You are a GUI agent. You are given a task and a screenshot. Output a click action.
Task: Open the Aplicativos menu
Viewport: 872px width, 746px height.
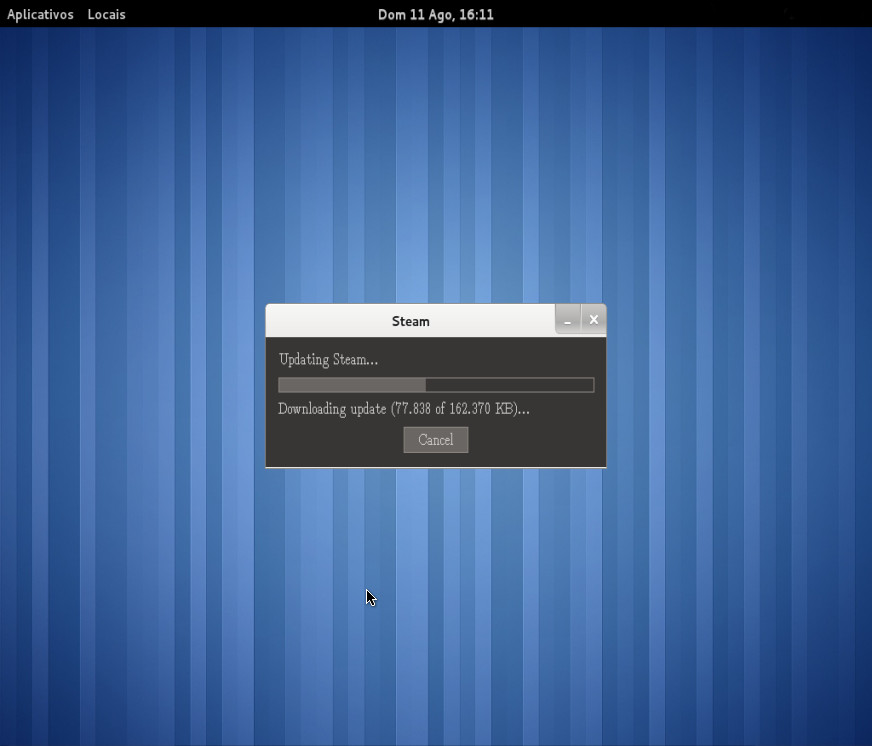click(x=40, y=14)
